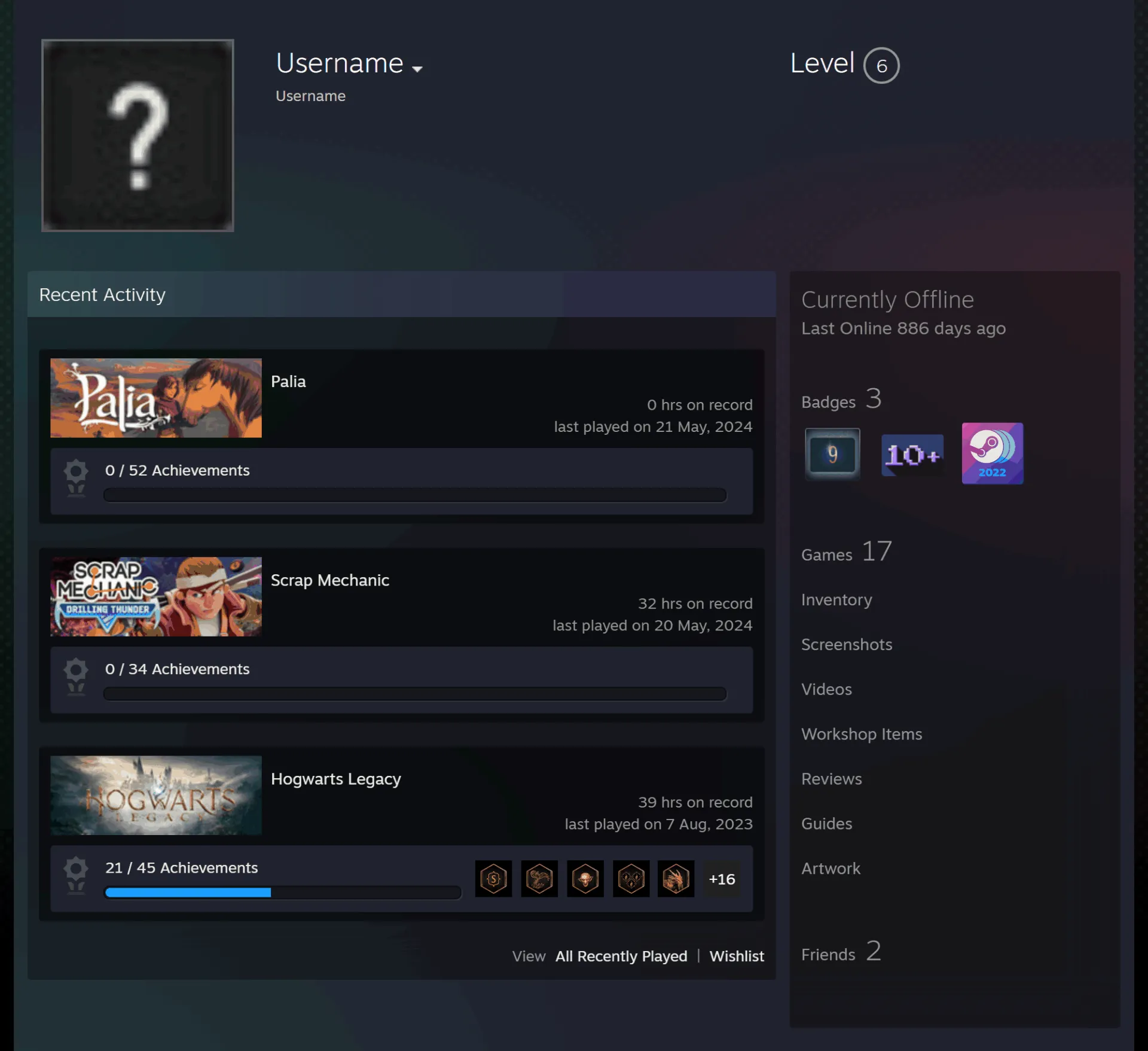Viewport: 1148px width, 1051px height.
Task: Open the Screenshots link
Action: [x=847, y=644]
